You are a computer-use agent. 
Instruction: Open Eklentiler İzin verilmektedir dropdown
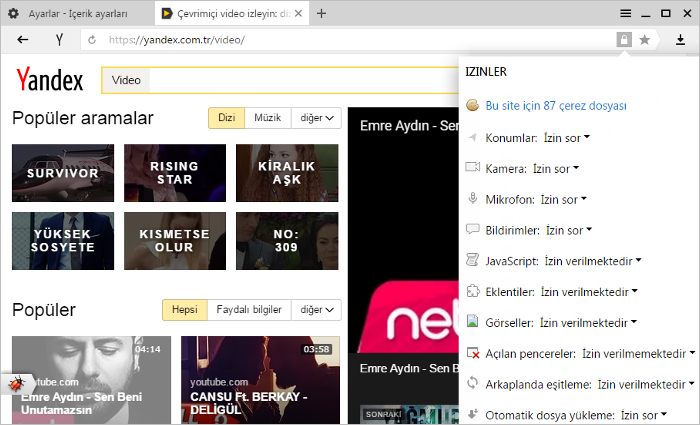[x=589, y=292]
